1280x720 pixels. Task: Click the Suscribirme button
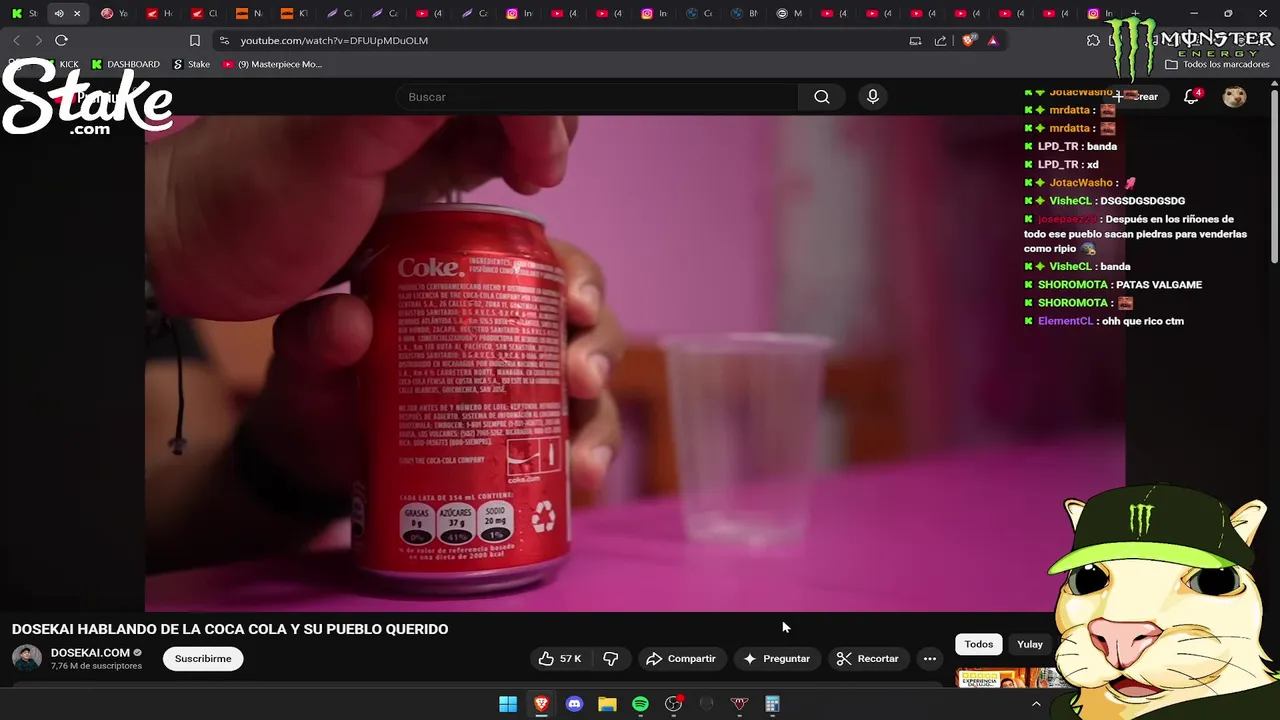click(203, 658)
